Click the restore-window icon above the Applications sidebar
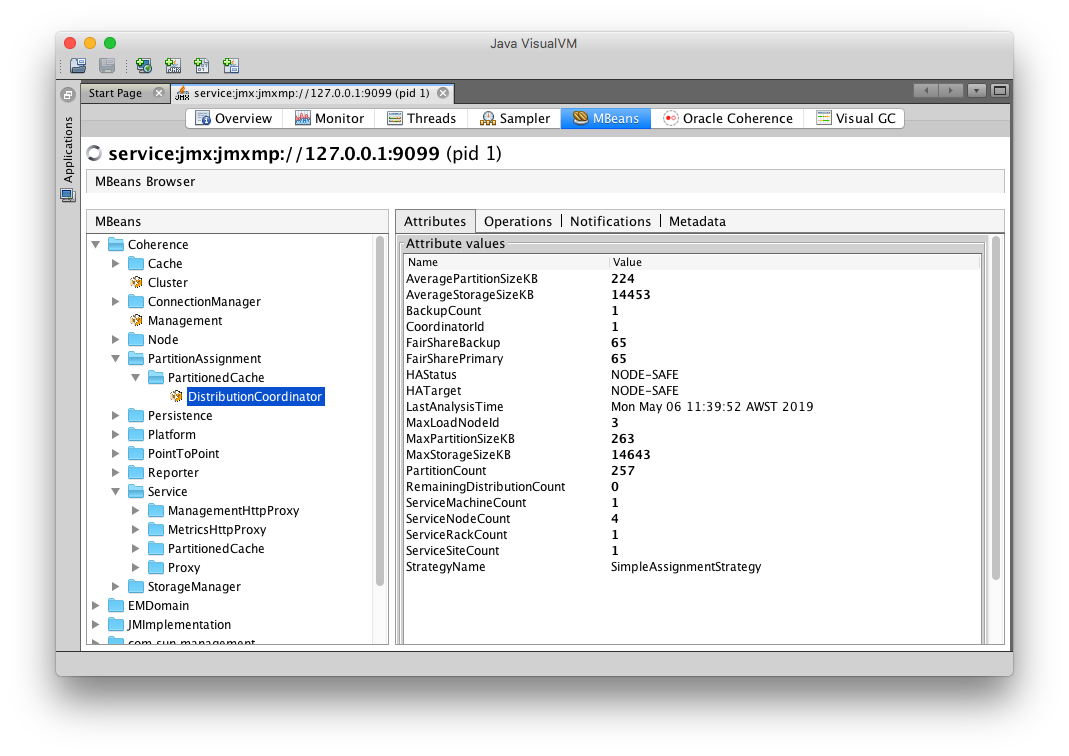Screen dimensions: 1069x756 (68, 95)
